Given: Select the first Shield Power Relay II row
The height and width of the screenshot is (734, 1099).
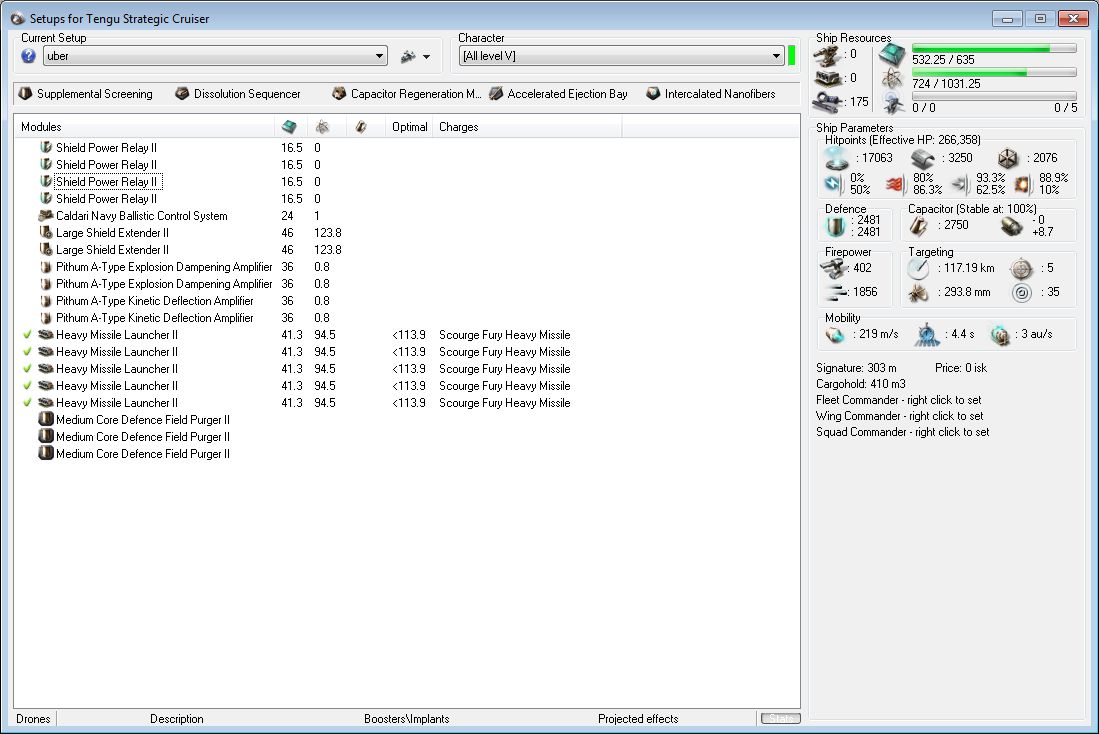Looking at the screenshot, I should (107, 148).
